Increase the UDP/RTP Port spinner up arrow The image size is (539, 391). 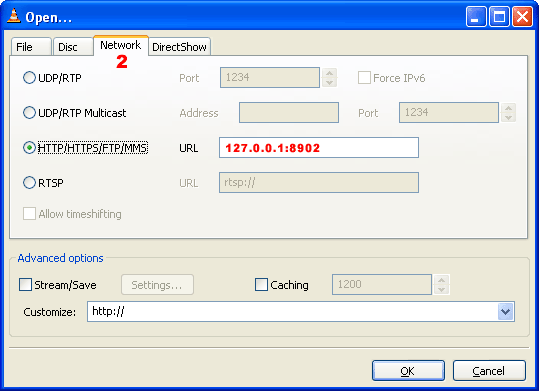click(329, 73)
